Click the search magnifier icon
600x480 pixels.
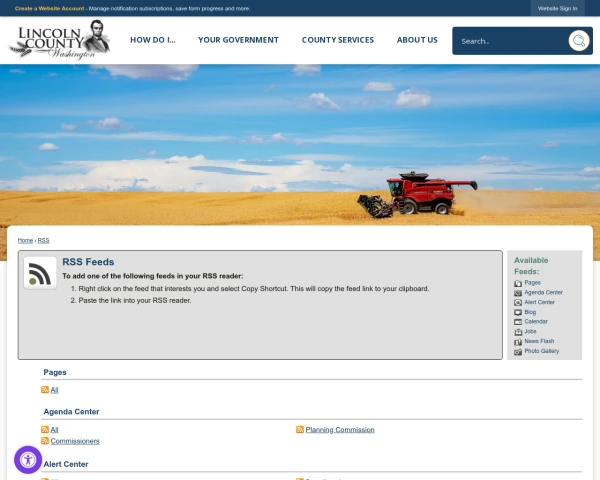[579, 41]
